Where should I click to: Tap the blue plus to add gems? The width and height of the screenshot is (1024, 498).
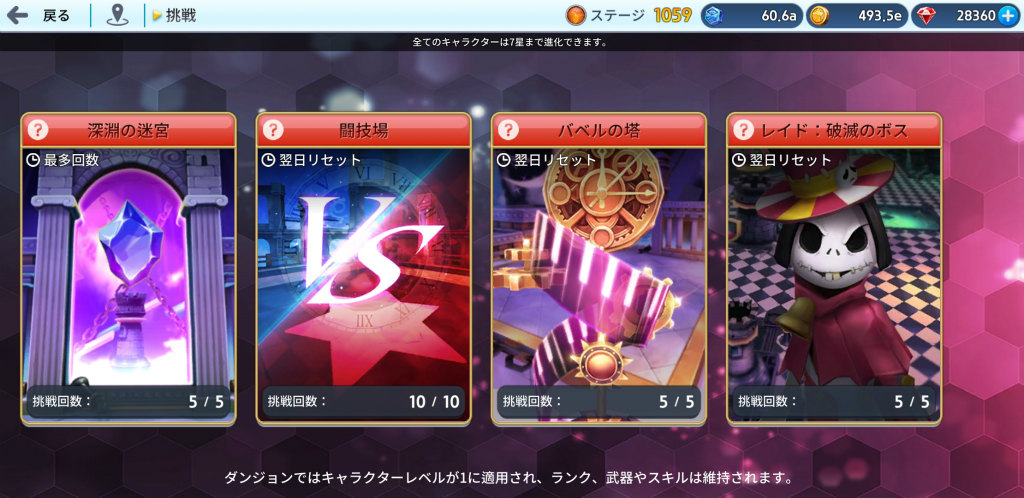(x=1008, y=16)
